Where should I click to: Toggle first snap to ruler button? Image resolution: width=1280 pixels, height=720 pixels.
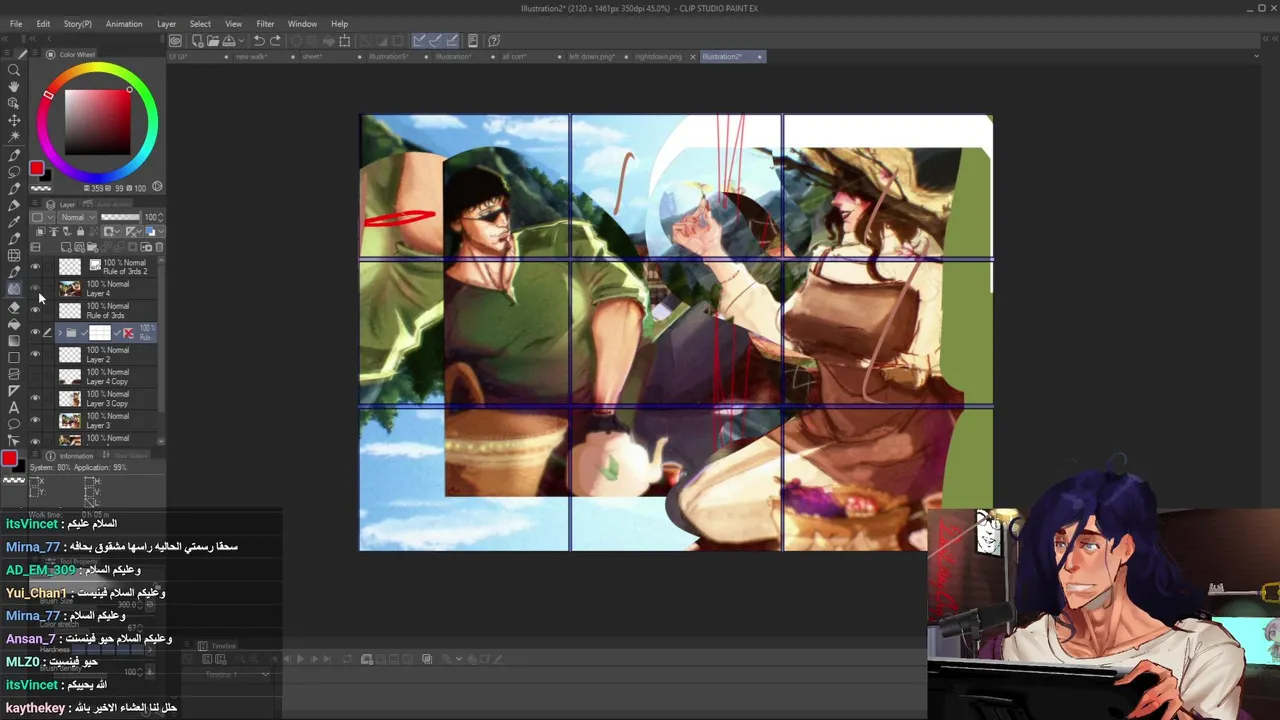(420, 41)
